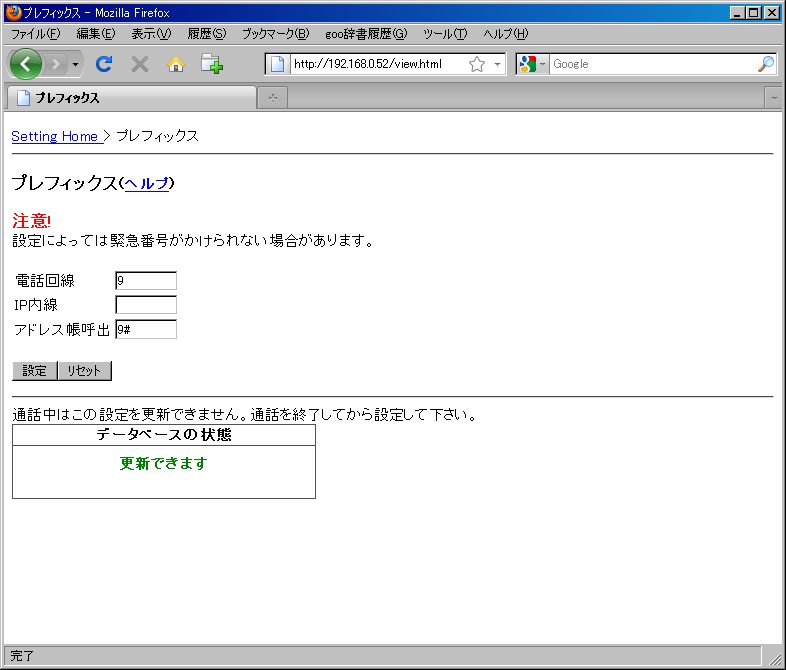
Task: Open the ツール menu
Action: [x=444, y=33]
